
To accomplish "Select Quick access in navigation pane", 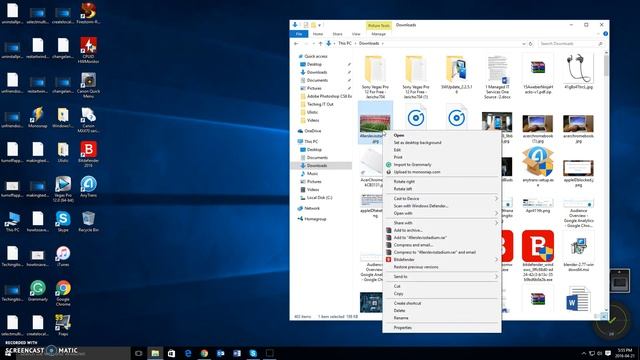I will click(316, 56).
